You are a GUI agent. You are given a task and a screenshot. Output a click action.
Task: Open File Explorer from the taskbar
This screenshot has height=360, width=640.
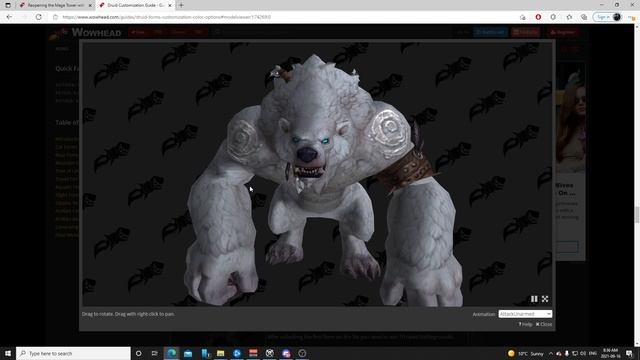pyautogui.click(x=220, y=353)
